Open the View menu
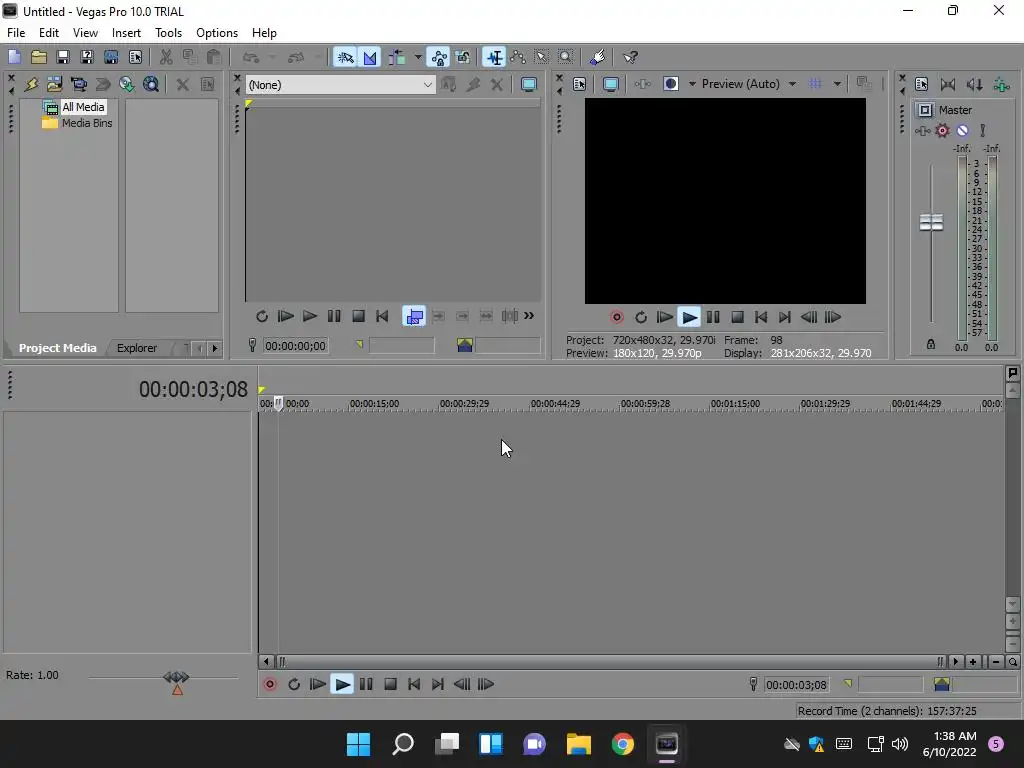1024x768 pixels. point(86,33)
